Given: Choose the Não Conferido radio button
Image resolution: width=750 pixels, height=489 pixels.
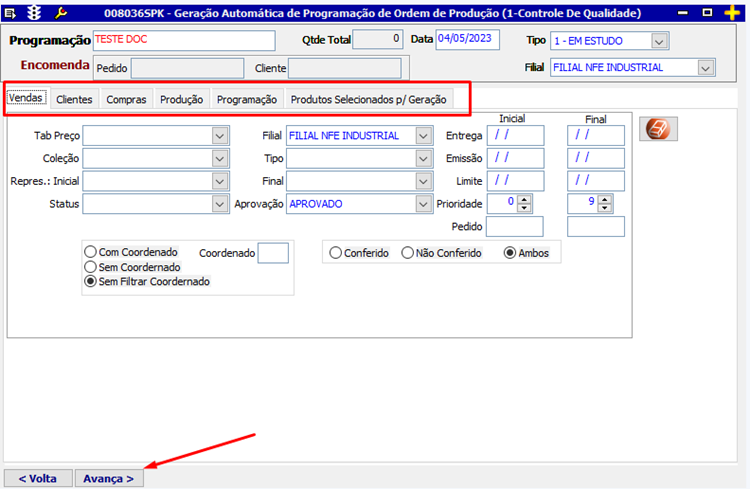Looking at the screenshot, I should (x=408, y=253).
